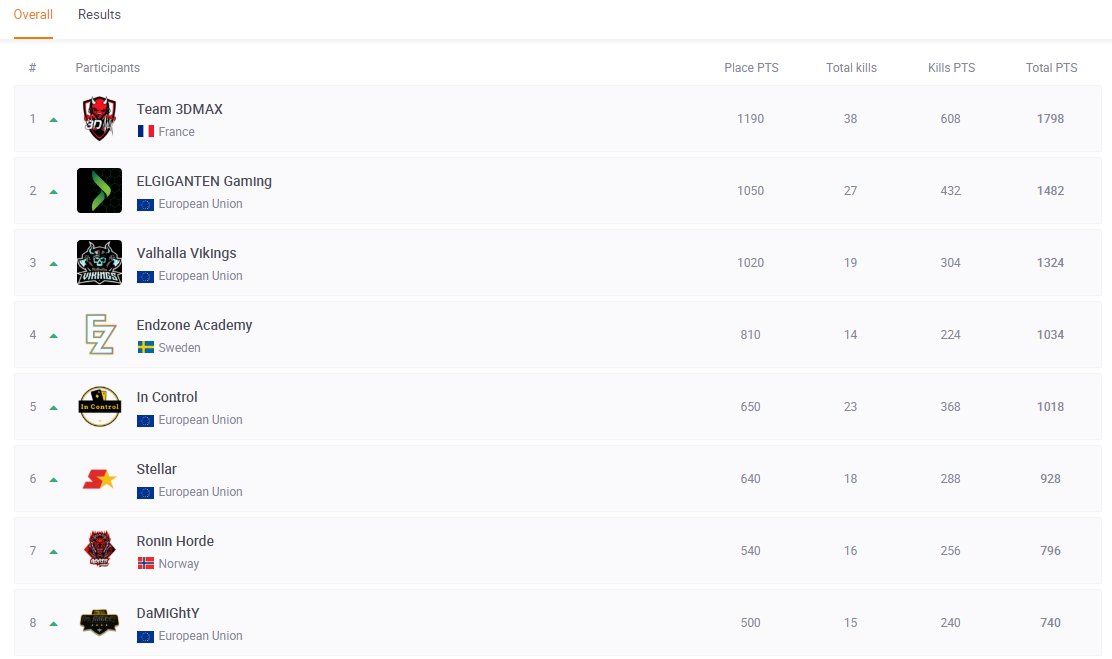Screen dimensions: 1112x659
Task: Open ELGIGANTEN Gaming team name link
Action: point(204,182)
